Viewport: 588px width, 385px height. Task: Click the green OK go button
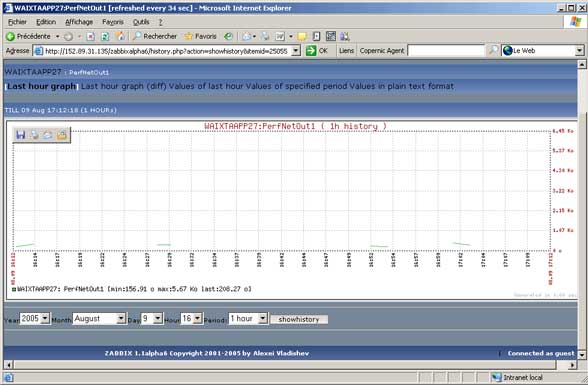pos(316,51)
